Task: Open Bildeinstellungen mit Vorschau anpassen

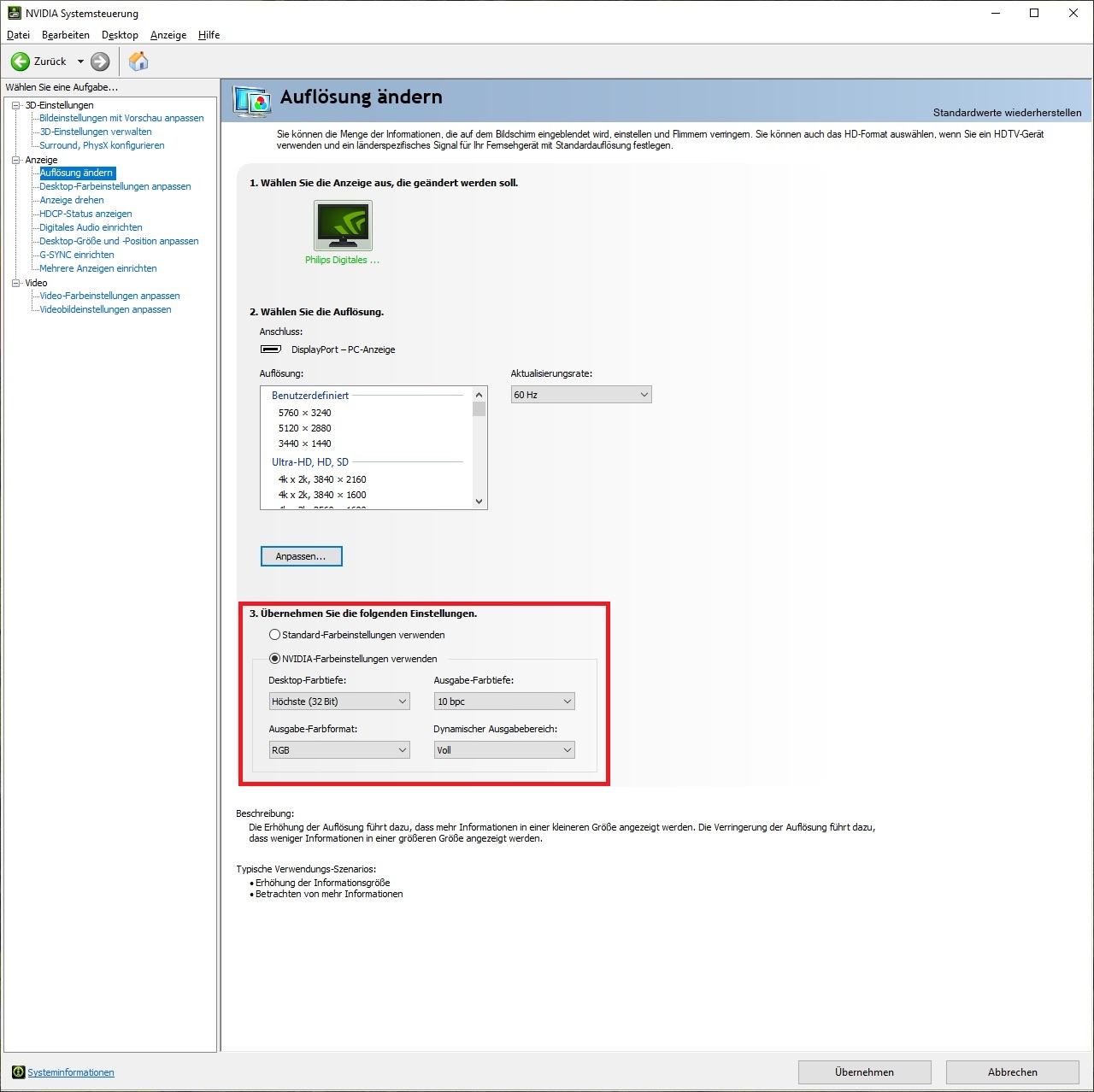Action: (x=121, y=118)
